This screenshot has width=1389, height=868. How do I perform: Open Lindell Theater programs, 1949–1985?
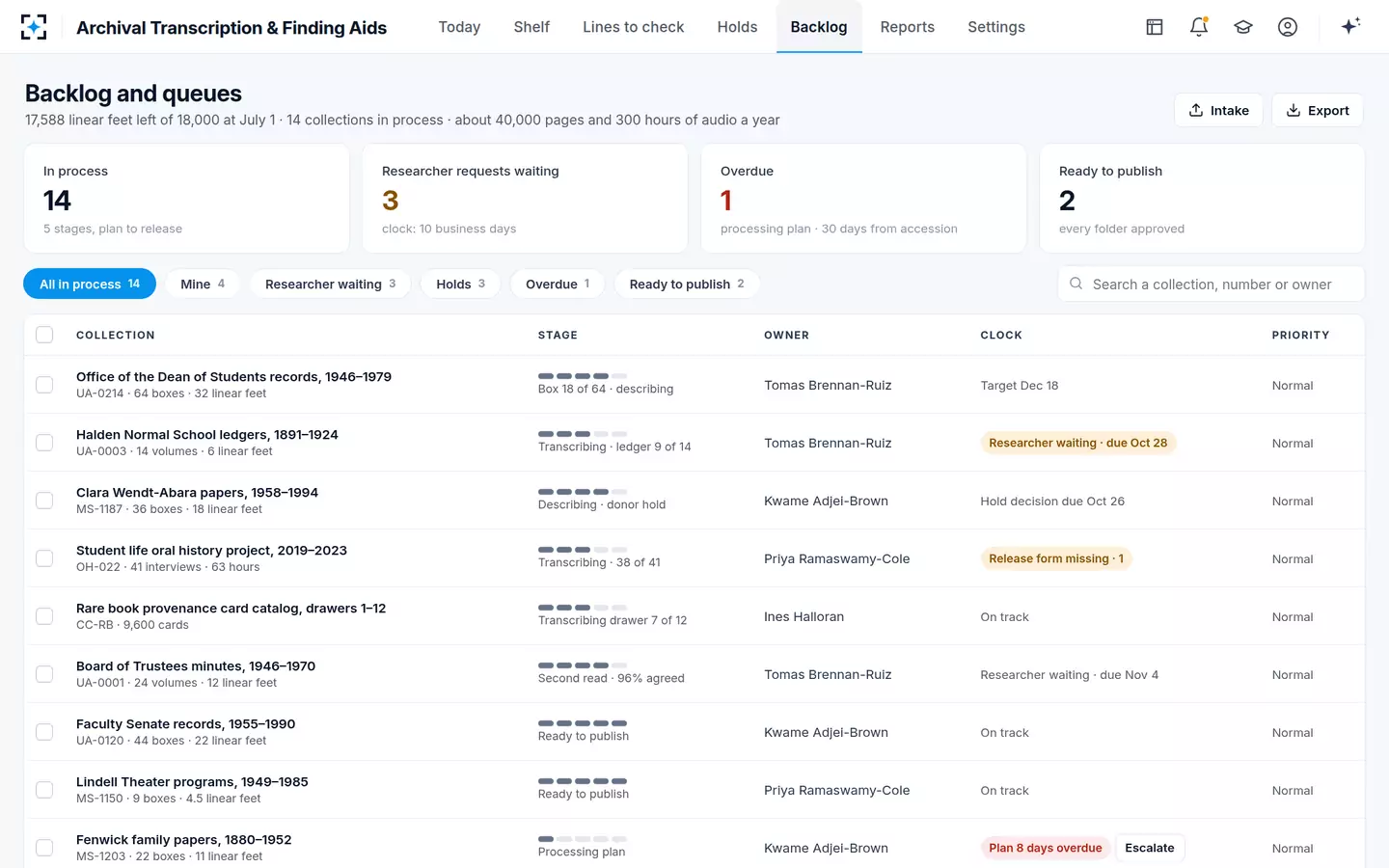click(x=192, y=781)
